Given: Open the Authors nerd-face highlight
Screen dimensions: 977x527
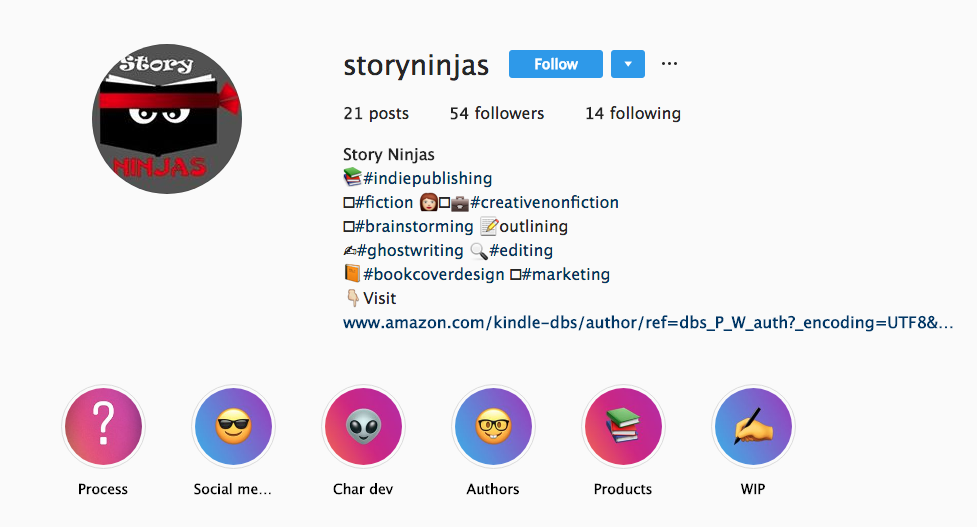Looking at the screenshot, I should [x=493, y=426].
